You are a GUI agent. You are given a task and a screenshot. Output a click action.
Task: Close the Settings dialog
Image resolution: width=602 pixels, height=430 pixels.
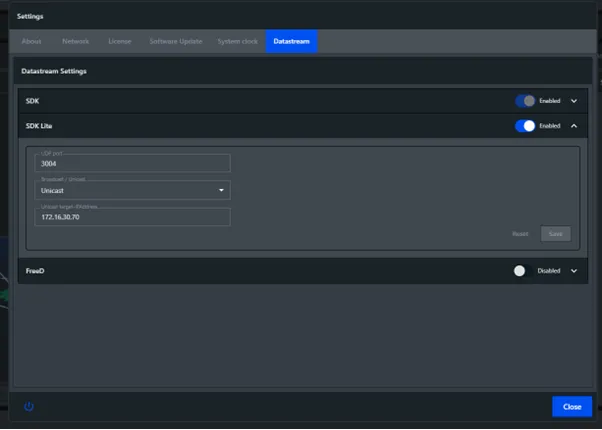click(572, 407)
